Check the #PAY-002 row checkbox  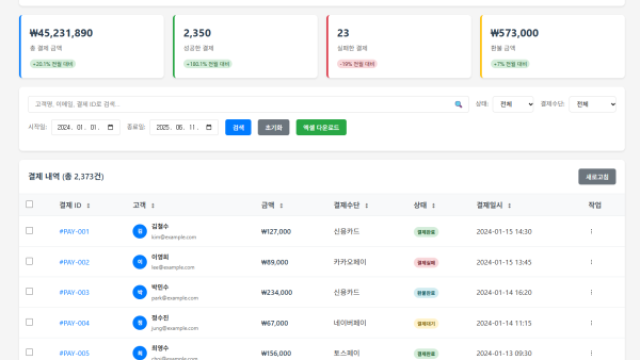pyautogui.click(x=29, y=261)
